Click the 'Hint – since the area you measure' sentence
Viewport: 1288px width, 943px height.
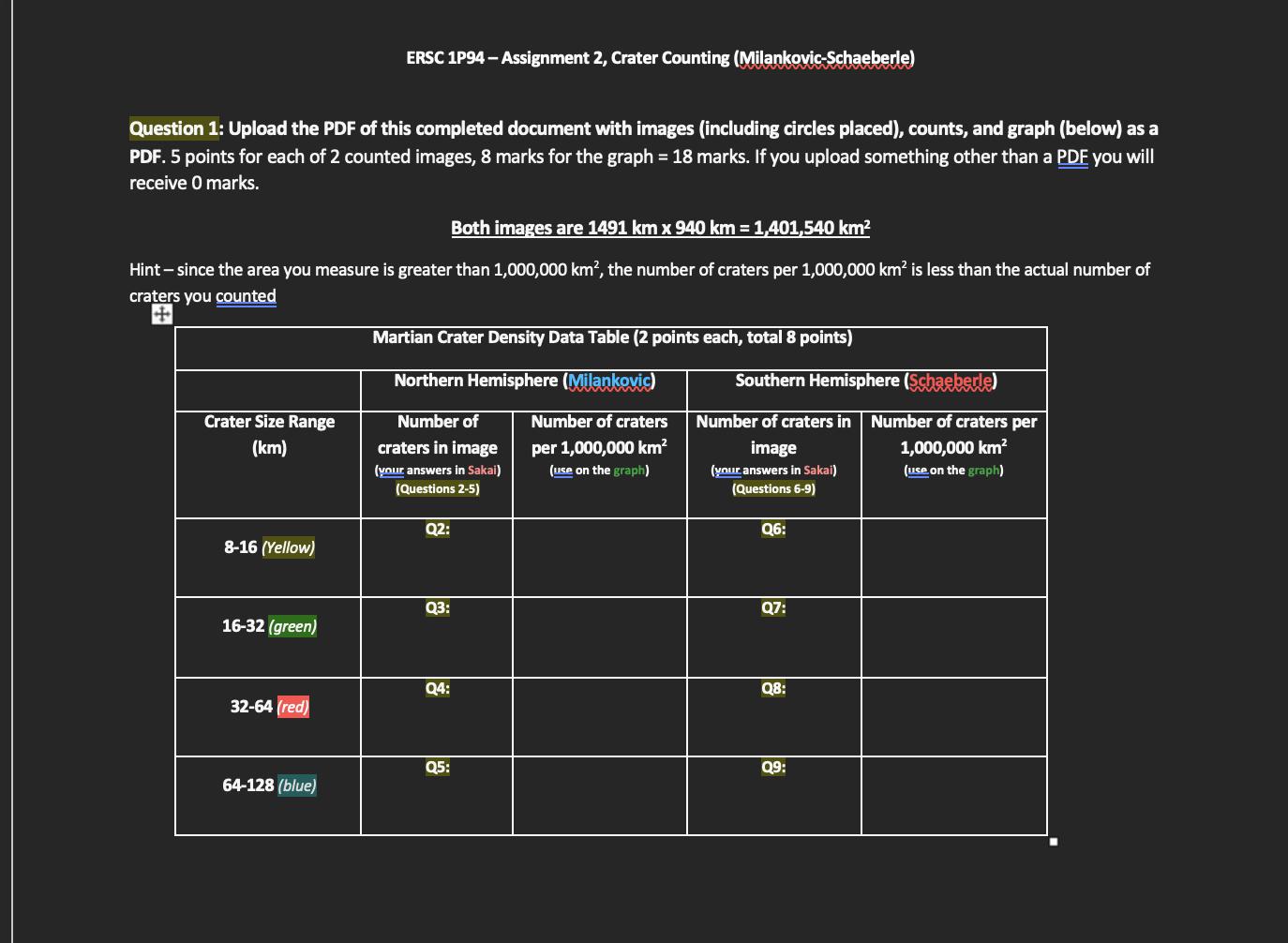tap(639, 282)
